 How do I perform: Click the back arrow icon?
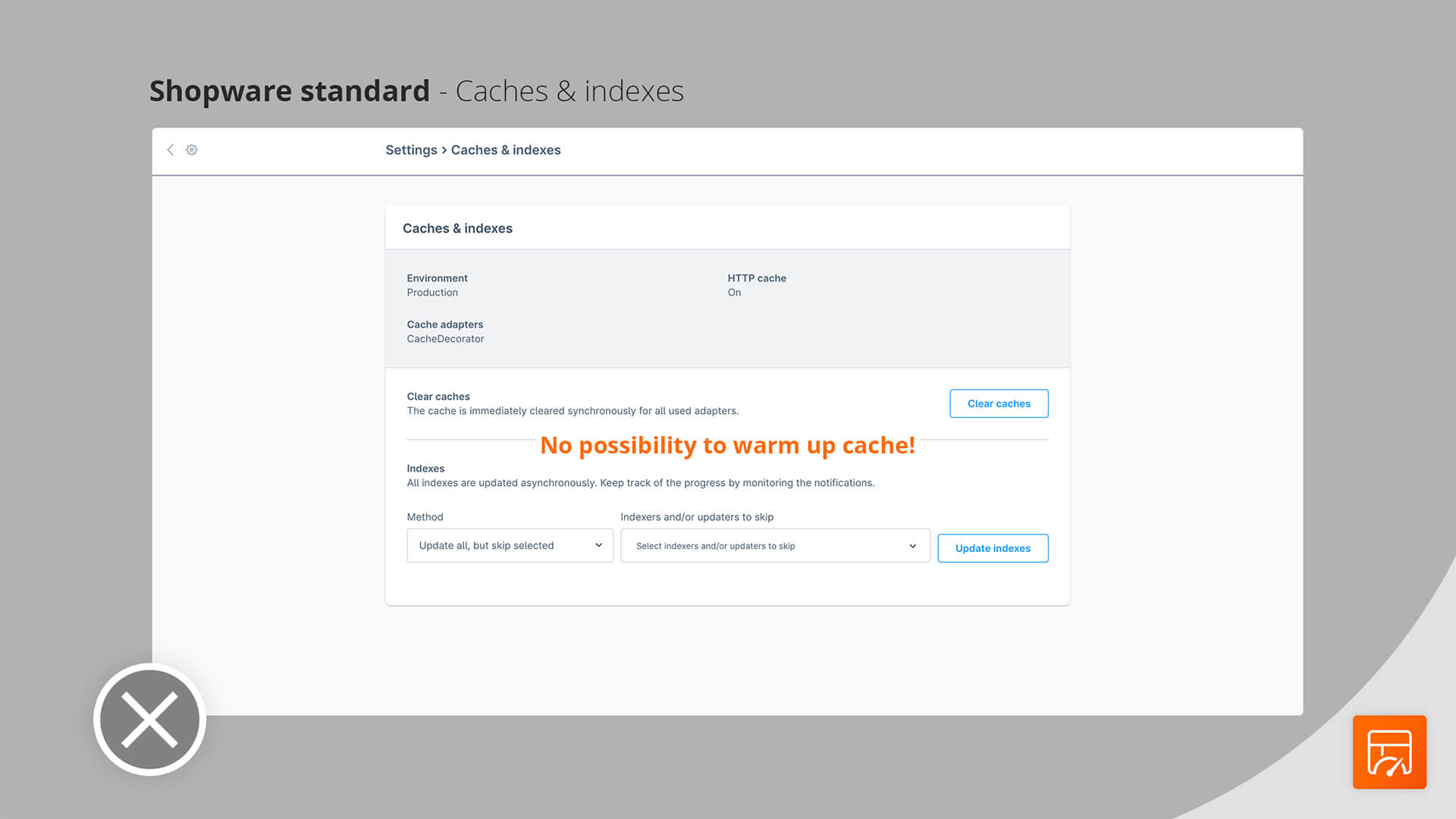(170, 150)
